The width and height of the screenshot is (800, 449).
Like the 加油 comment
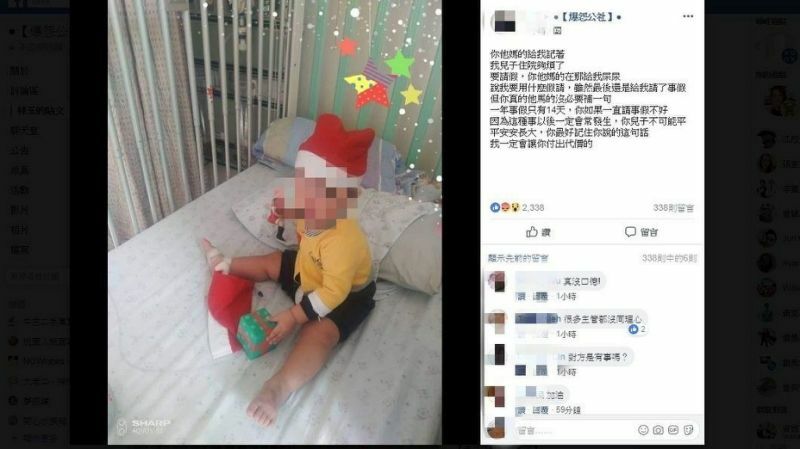pyautogui.click(x=520, y=410)
